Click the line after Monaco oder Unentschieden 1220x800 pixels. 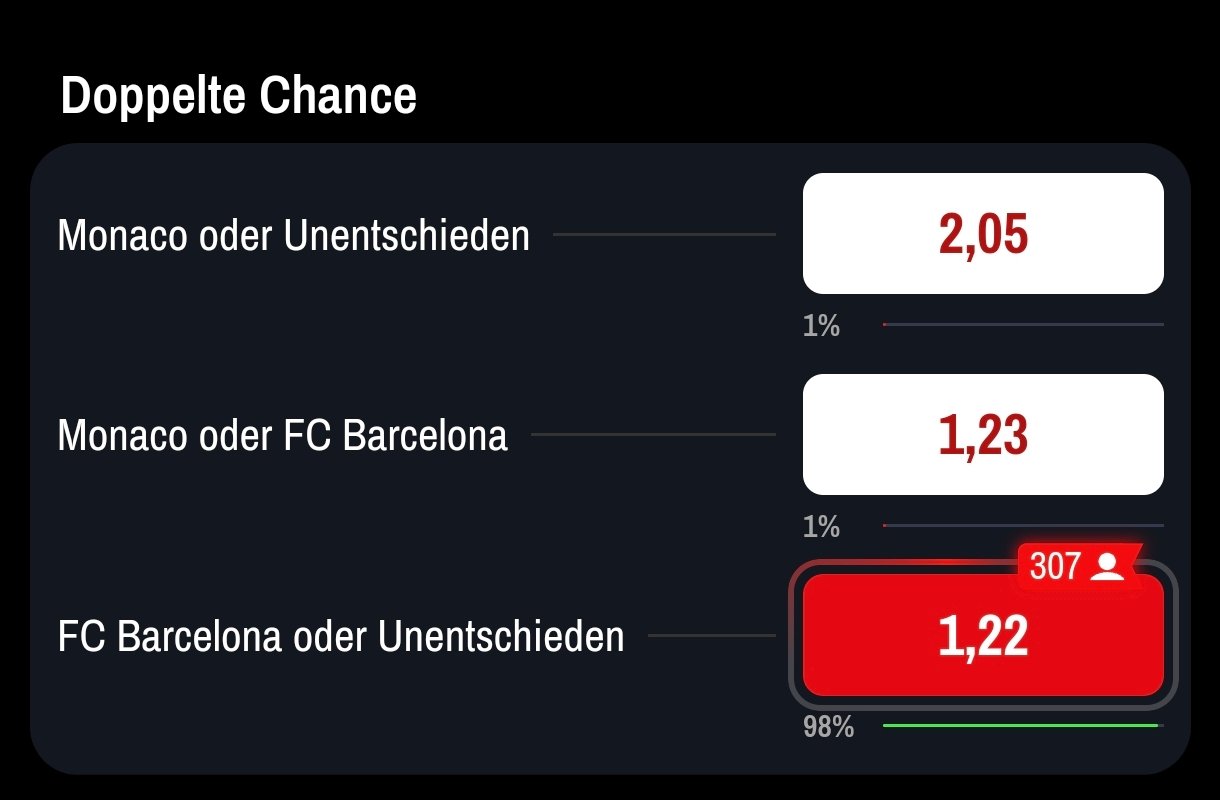664,235
